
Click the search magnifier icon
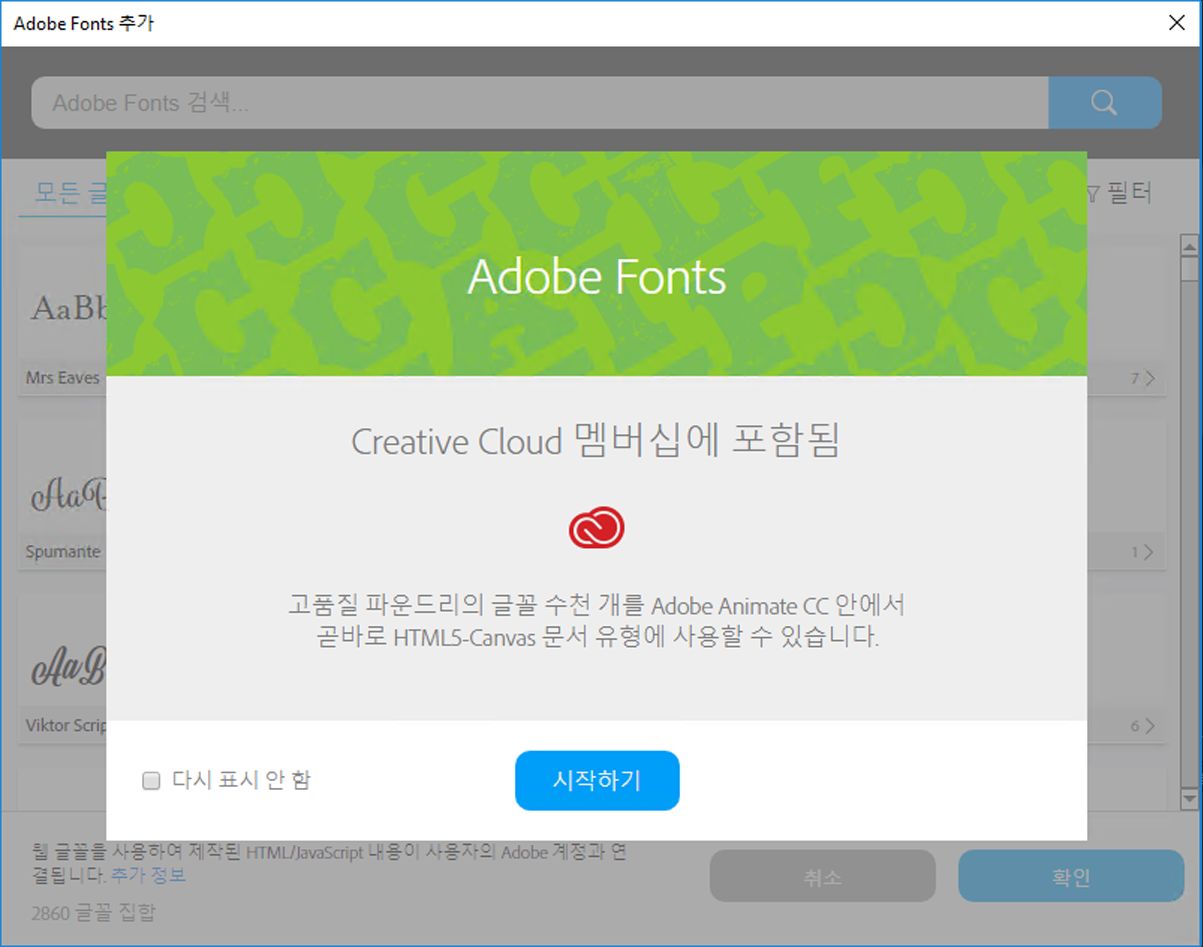click(x=1103, y=102)
